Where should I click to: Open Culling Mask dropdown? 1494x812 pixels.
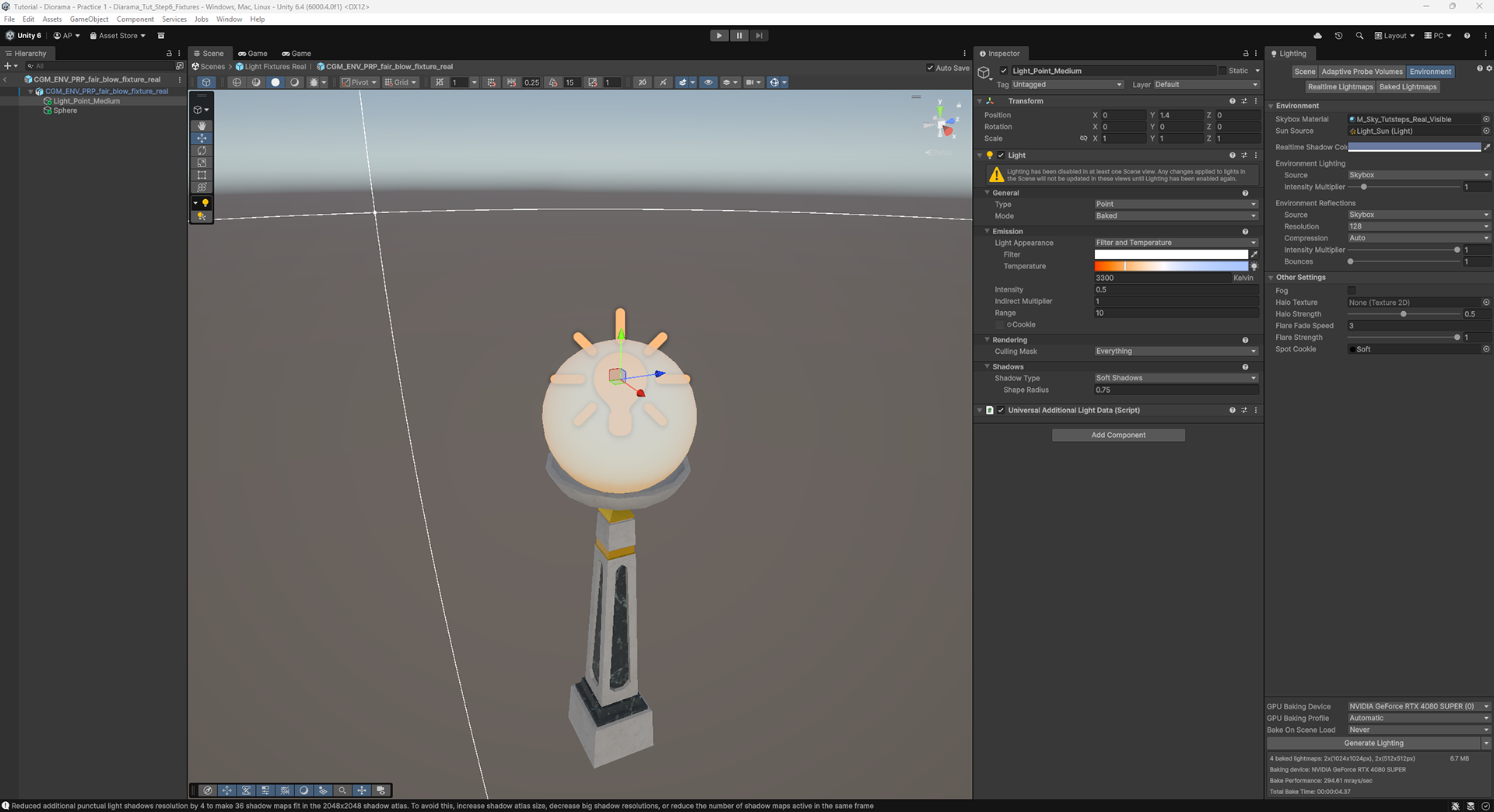pyautogui.click(x=1176, y=352)
